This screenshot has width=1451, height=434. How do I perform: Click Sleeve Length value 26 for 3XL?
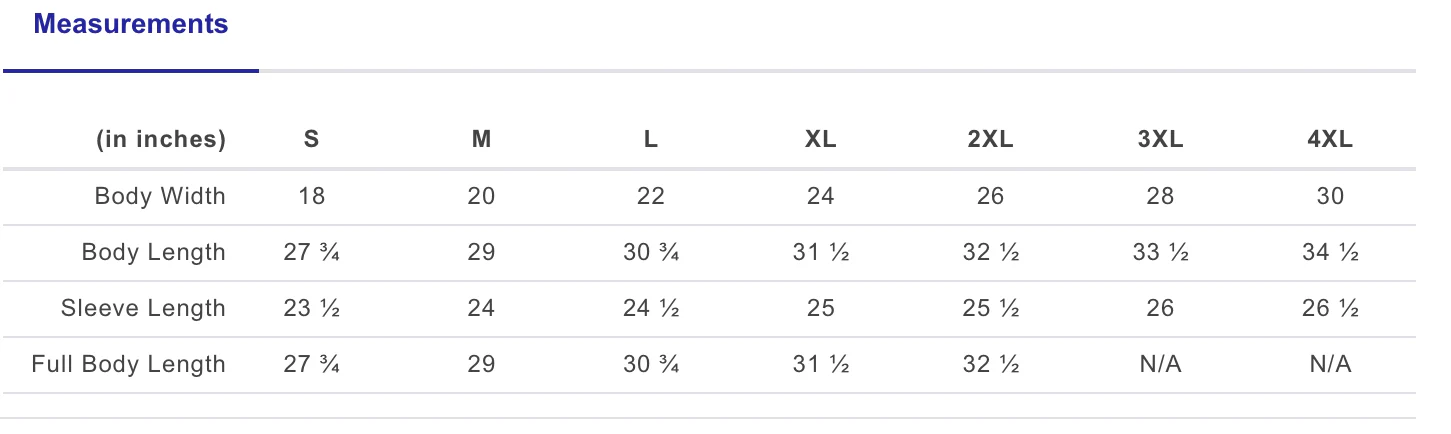(1160, 308)
